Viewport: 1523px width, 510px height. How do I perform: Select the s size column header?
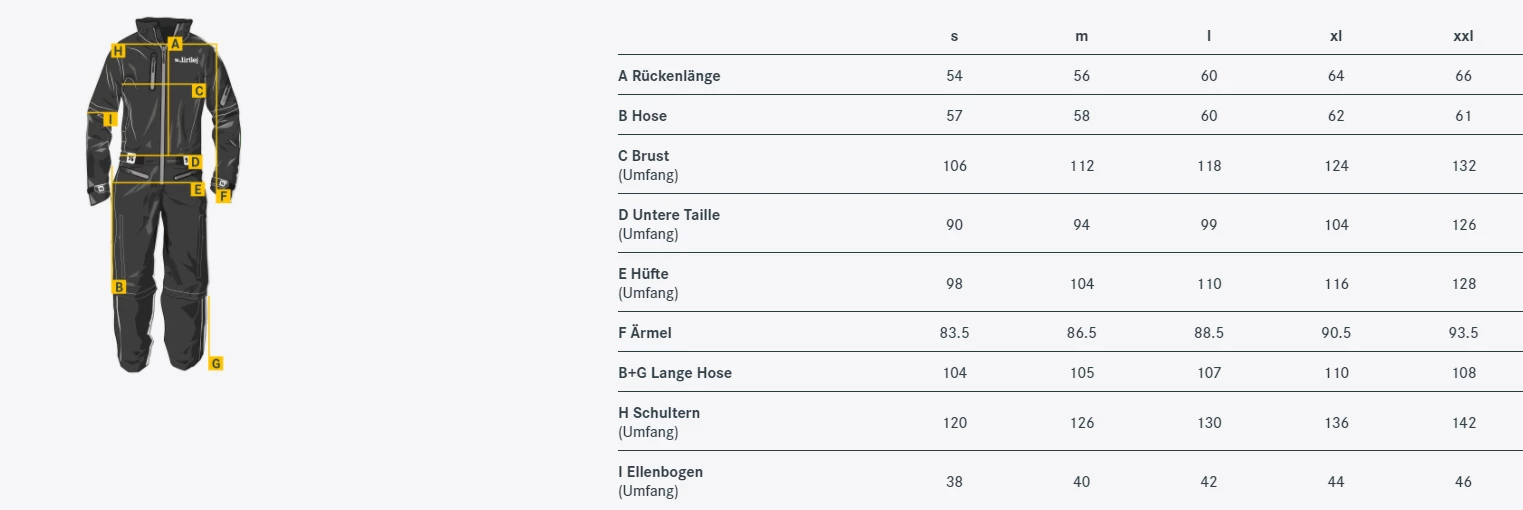pyautogui.click(x=954, y=36)
